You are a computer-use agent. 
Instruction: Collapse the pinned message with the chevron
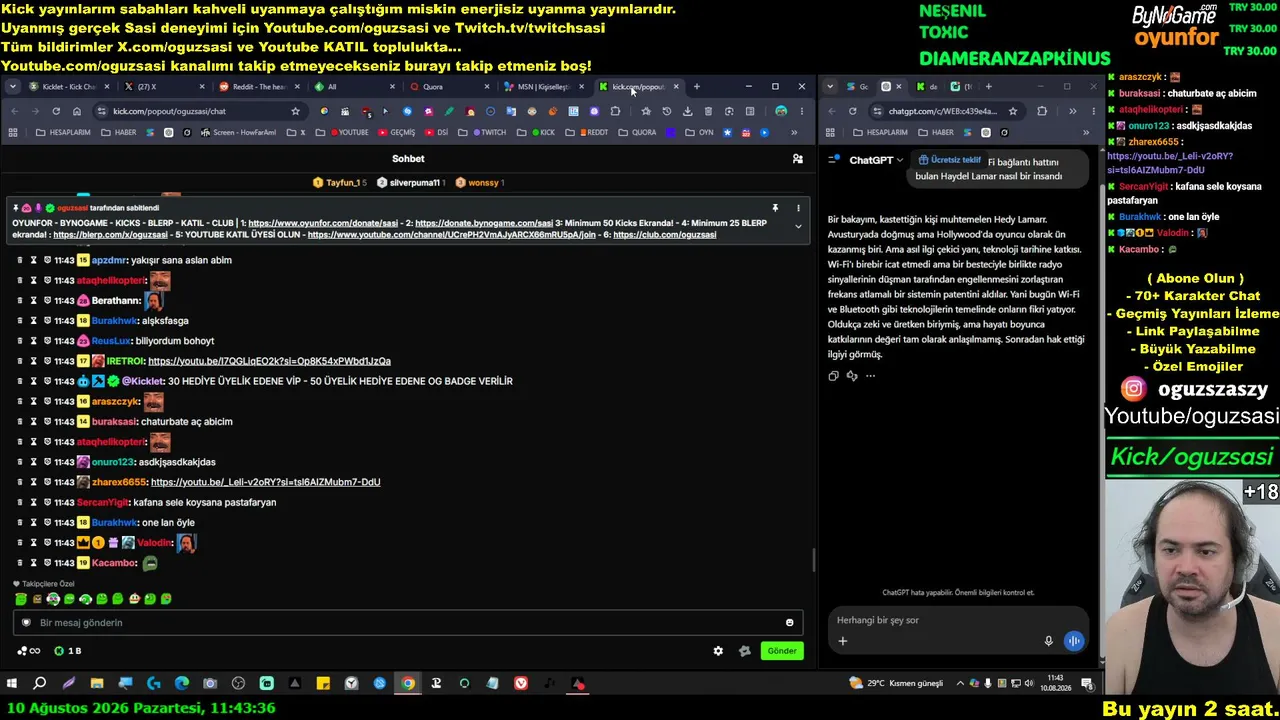click(798, 227)
